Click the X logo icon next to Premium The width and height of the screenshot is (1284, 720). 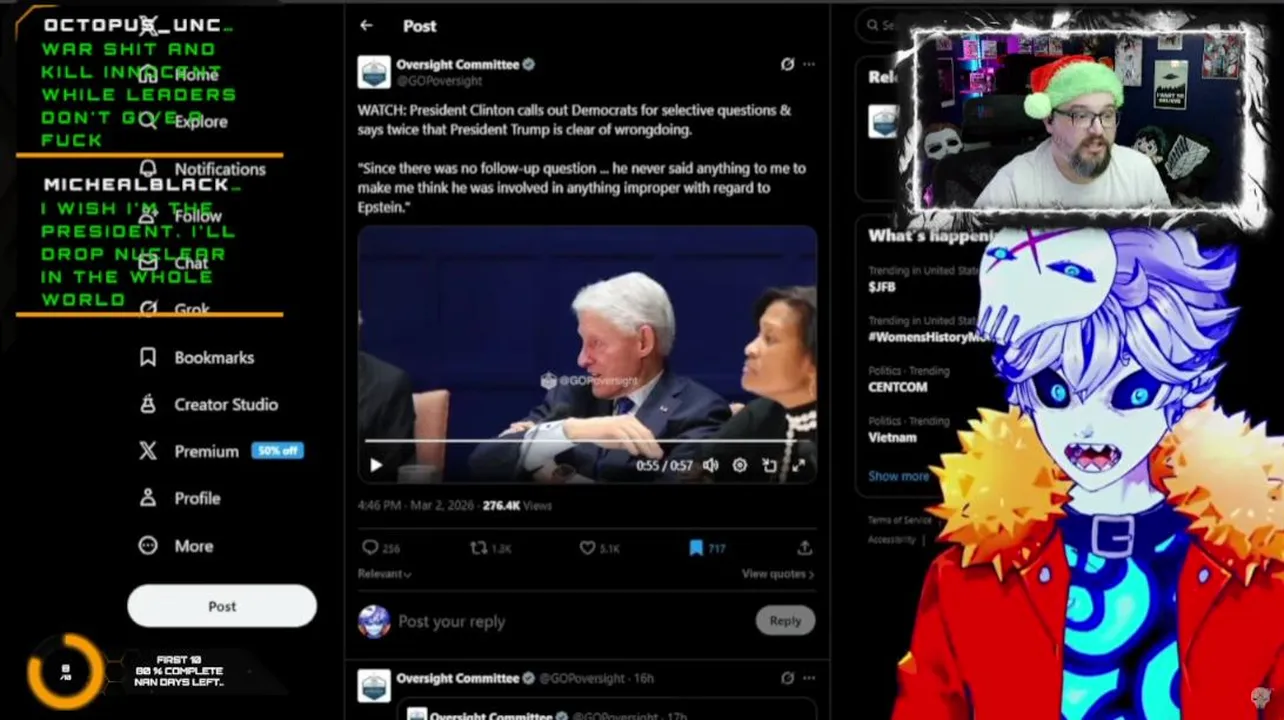(148, 451)
